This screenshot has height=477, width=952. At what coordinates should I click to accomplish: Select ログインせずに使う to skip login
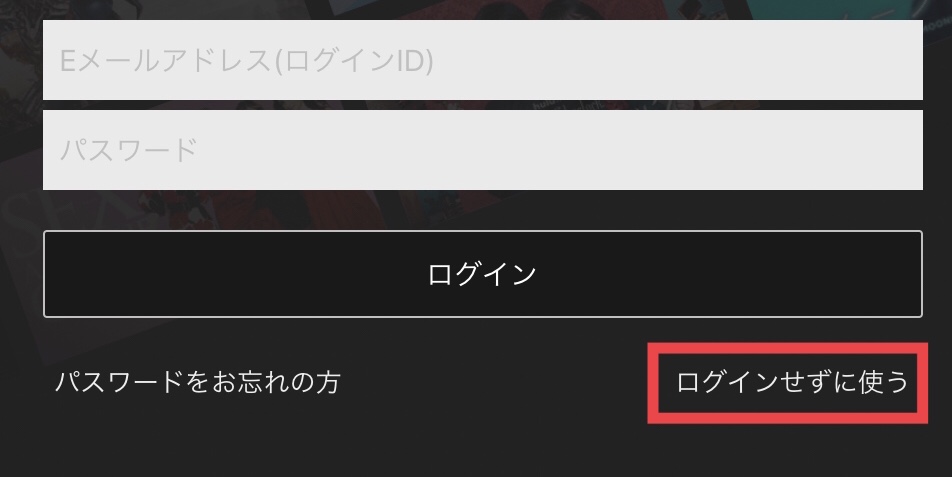pyautogui.click(x=792, y=382)
